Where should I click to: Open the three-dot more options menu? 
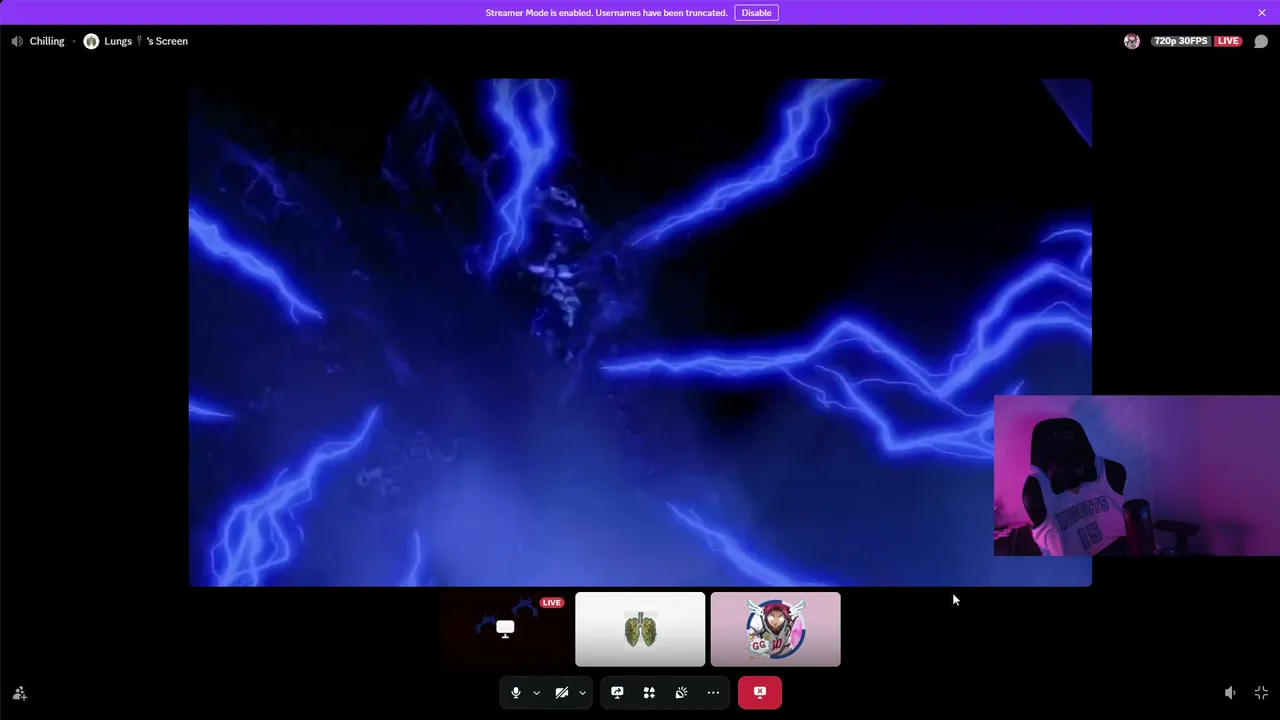tap(713, 692)
